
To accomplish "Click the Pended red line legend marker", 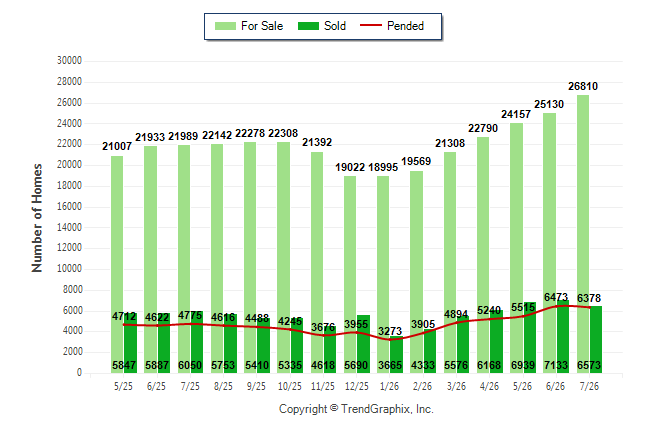I will click(x=371, y=26).
